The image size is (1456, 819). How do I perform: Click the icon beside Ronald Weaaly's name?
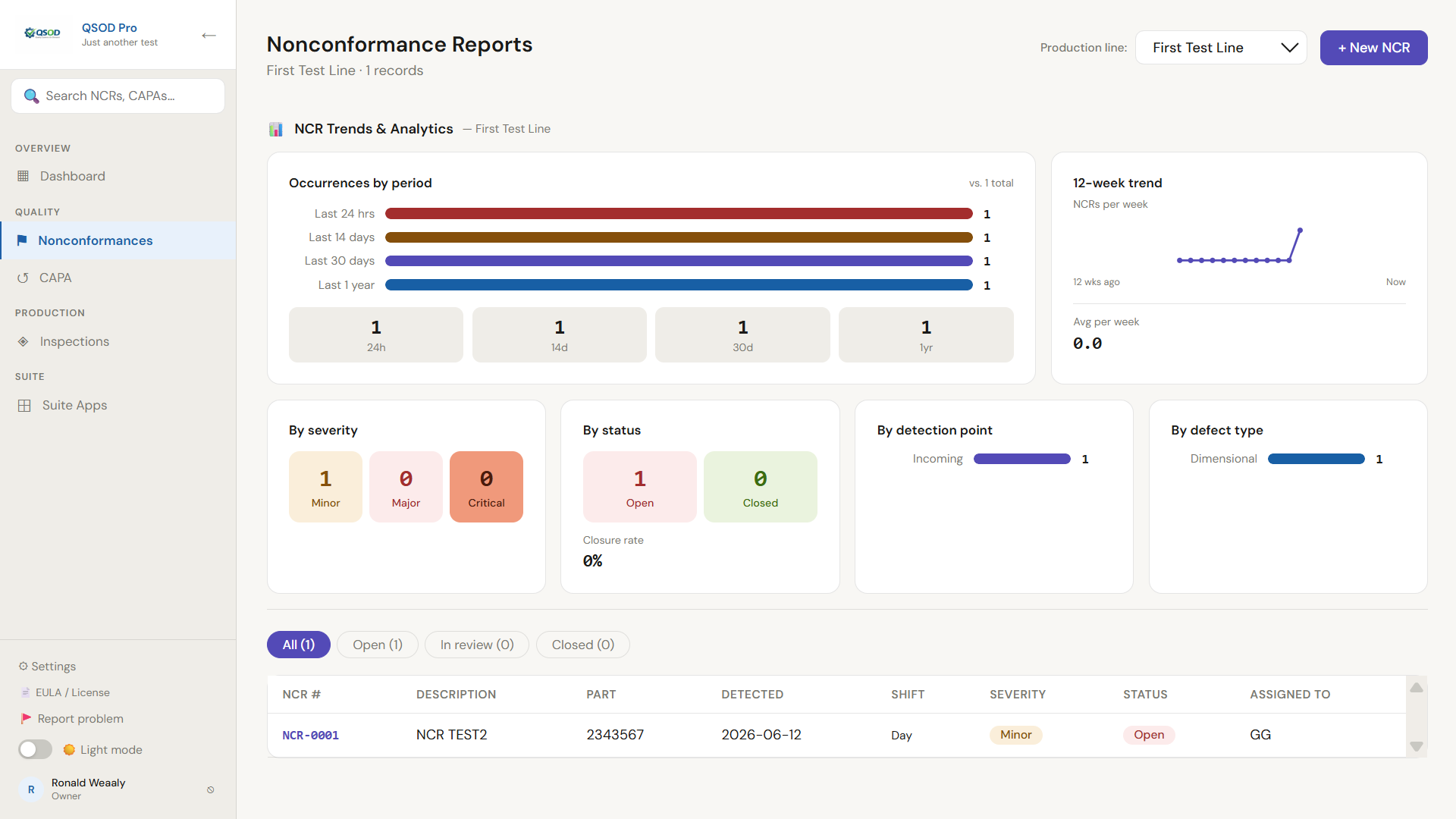[210, 789]
